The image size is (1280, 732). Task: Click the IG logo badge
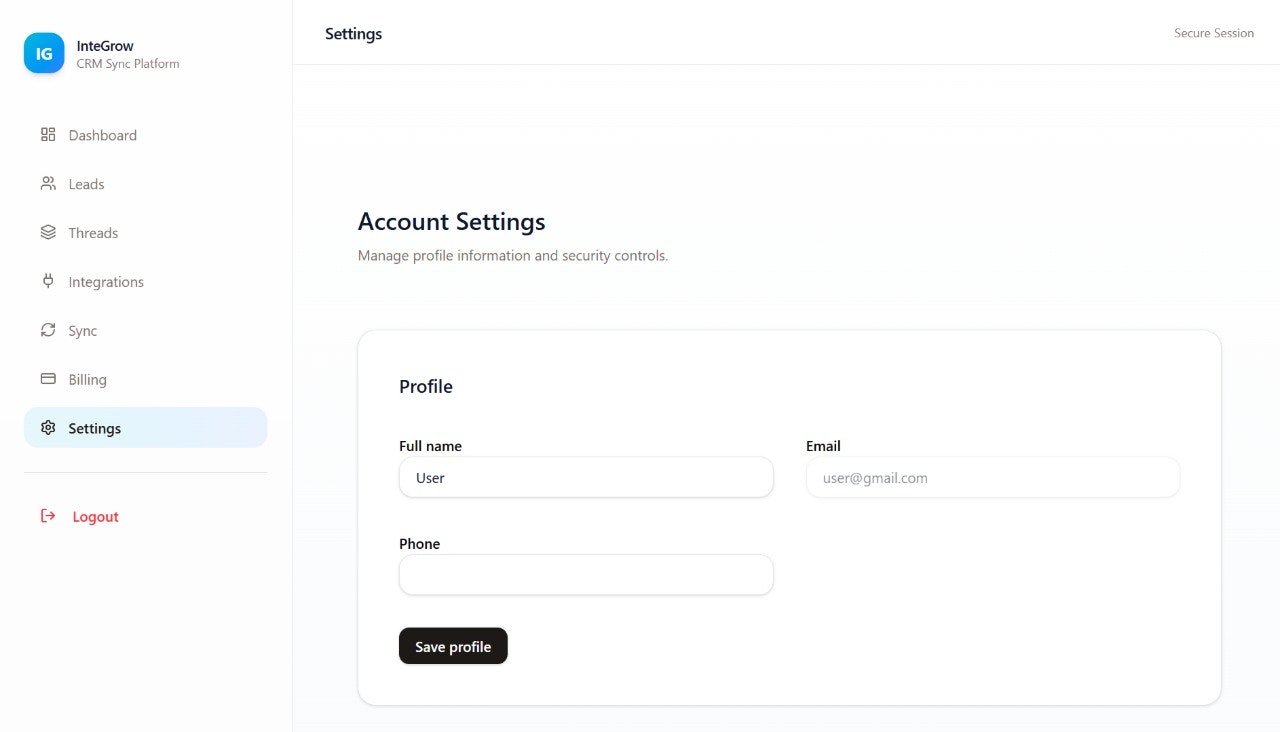43,53
